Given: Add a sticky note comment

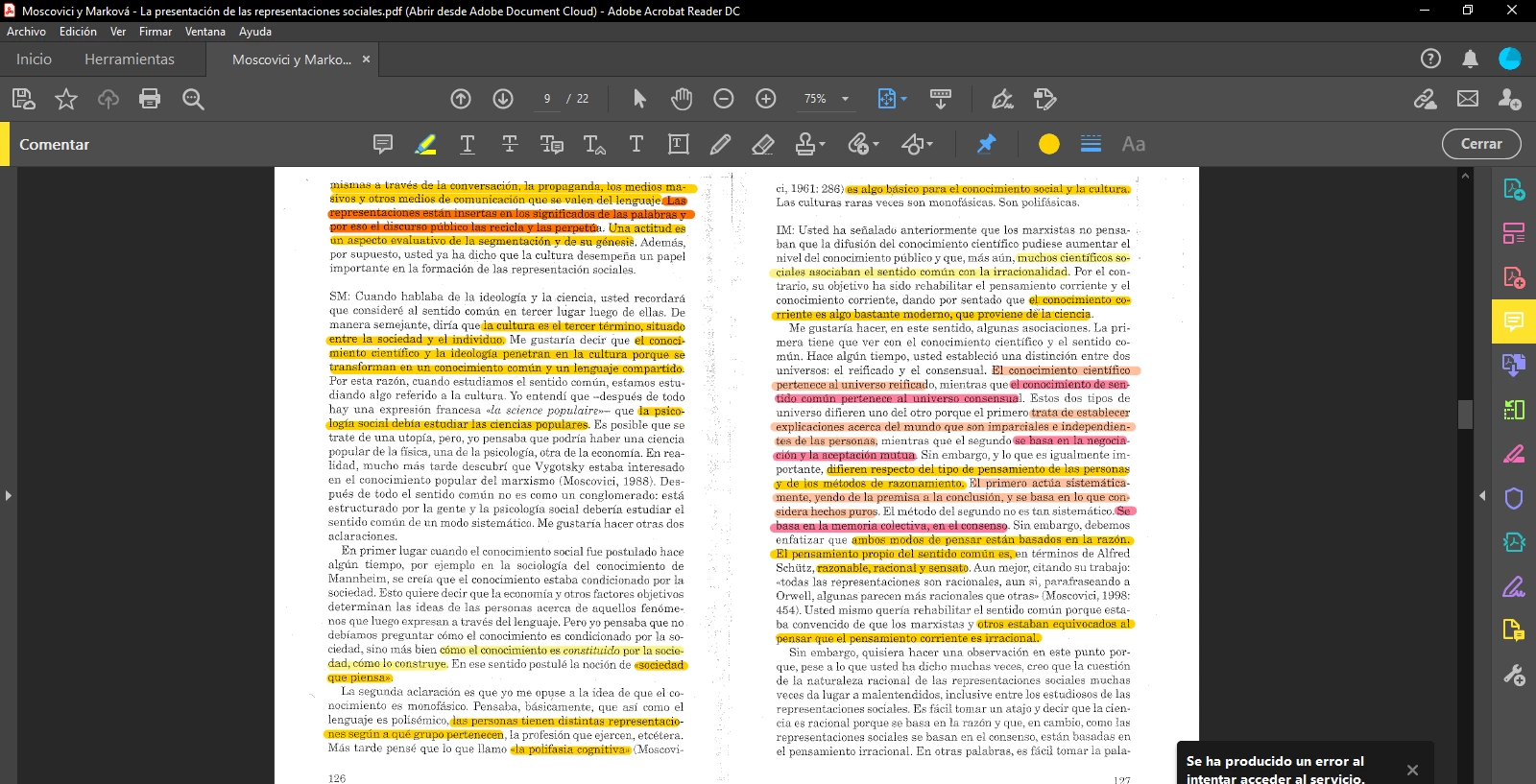Looking at the screenshot, I should pyautogui.click(x=383, y=144).
